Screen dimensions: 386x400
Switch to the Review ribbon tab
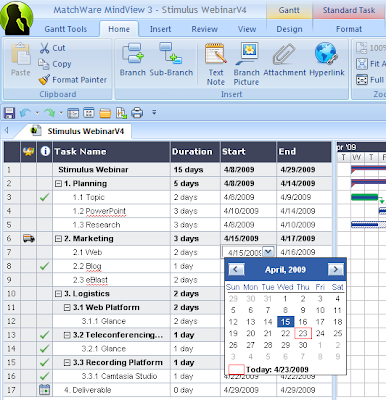204,29
